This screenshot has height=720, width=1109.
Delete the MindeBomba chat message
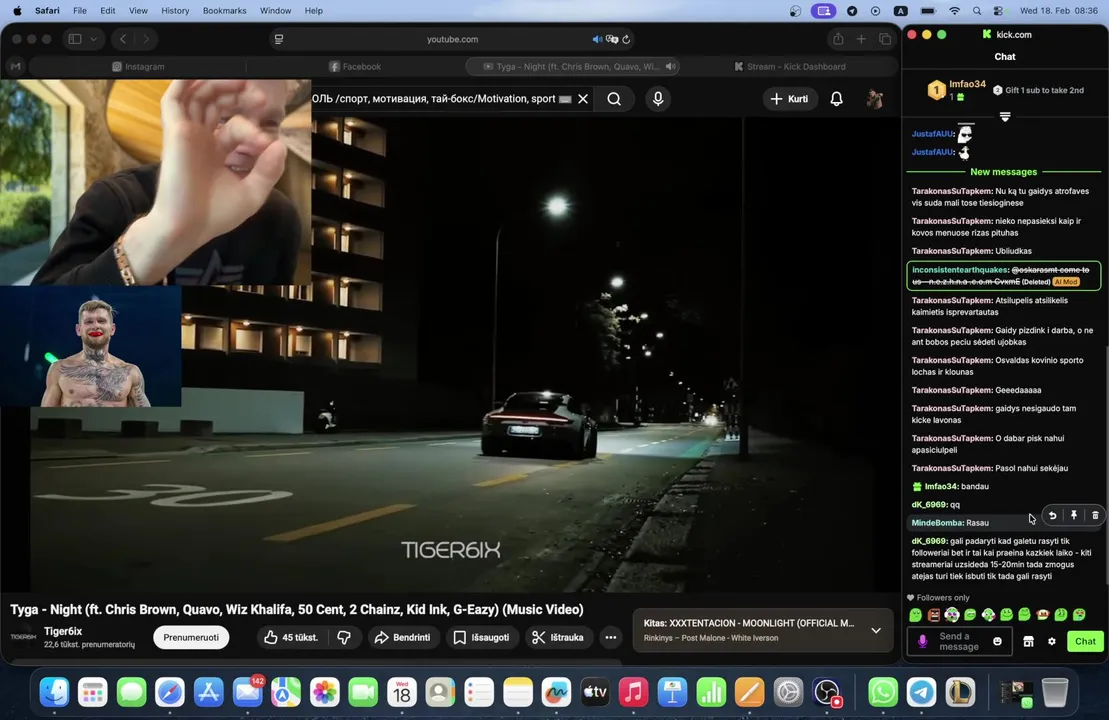(1095, 516)
